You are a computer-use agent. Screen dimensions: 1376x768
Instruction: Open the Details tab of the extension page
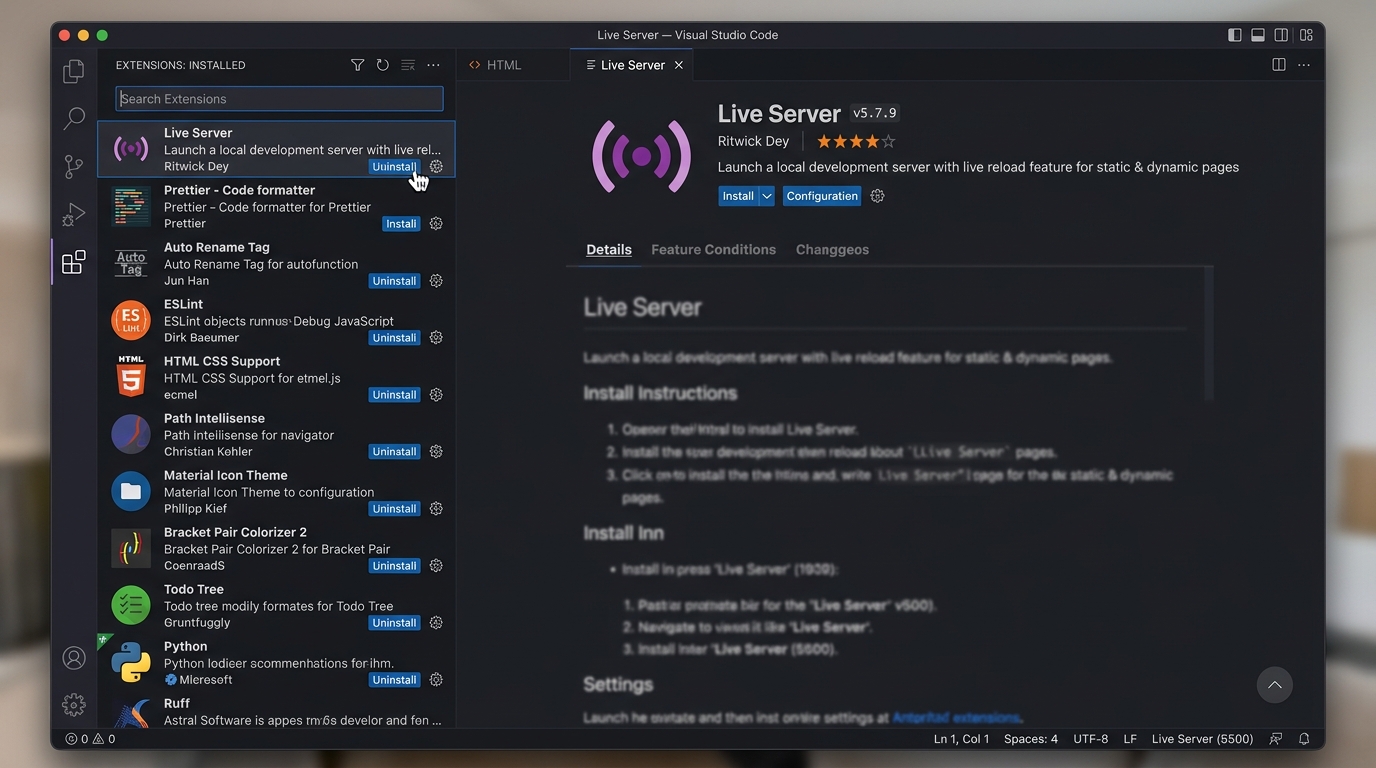(609, 250)
